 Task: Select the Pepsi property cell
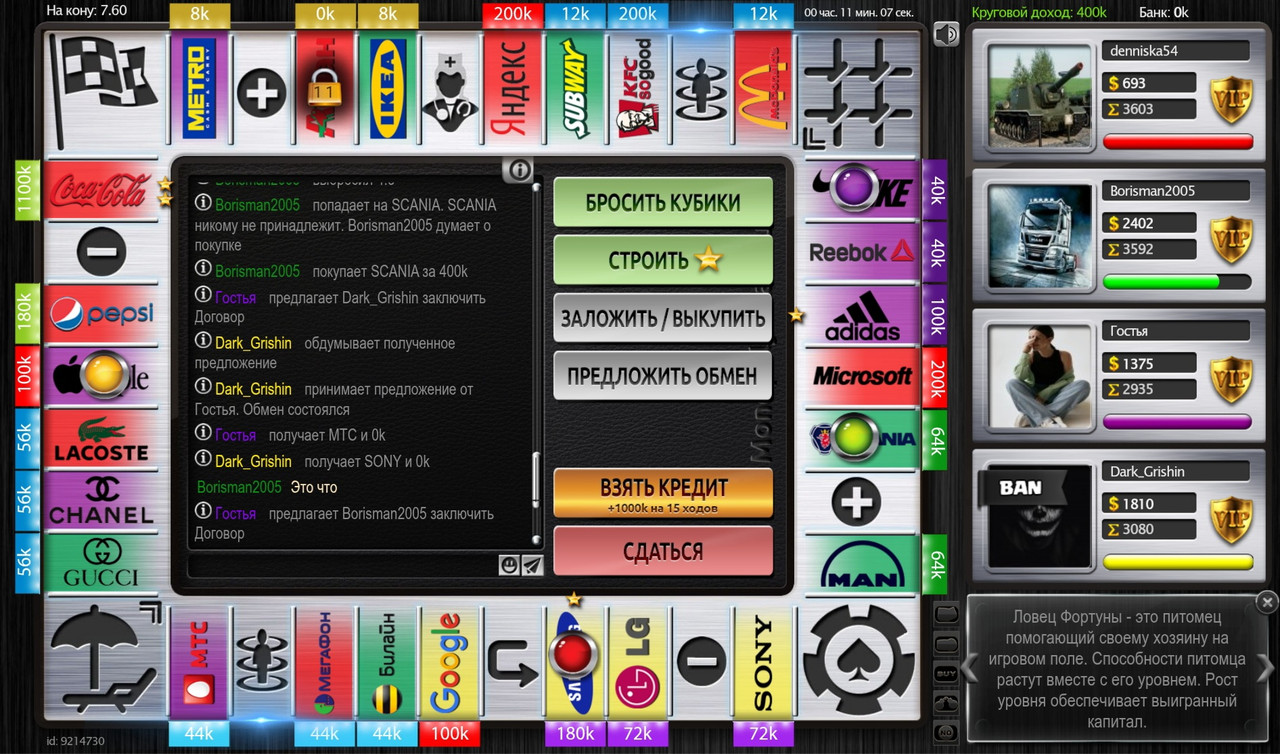point(102,314)
